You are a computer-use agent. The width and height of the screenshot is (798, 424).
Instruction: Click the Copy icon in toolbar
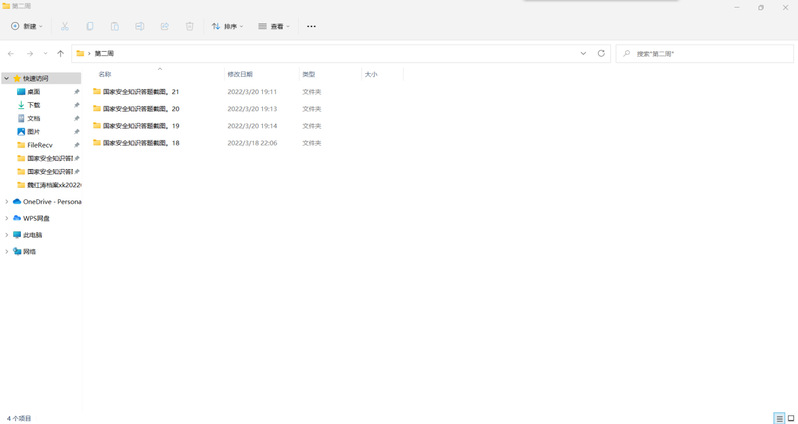(x=90, y=26)
